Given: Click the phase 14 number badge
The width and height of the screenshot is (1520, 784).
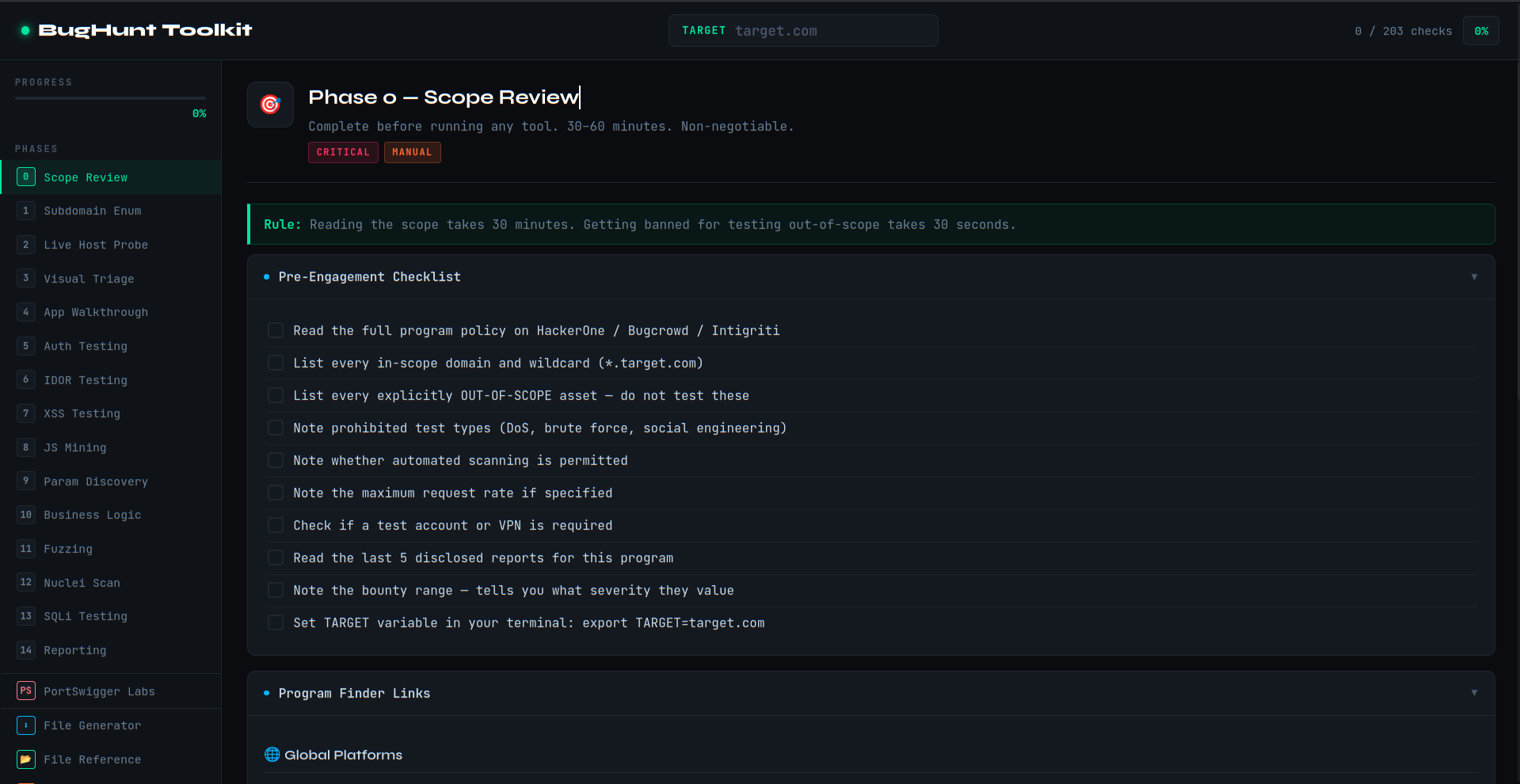Looking at the screenshot, I should click(26, 650).
